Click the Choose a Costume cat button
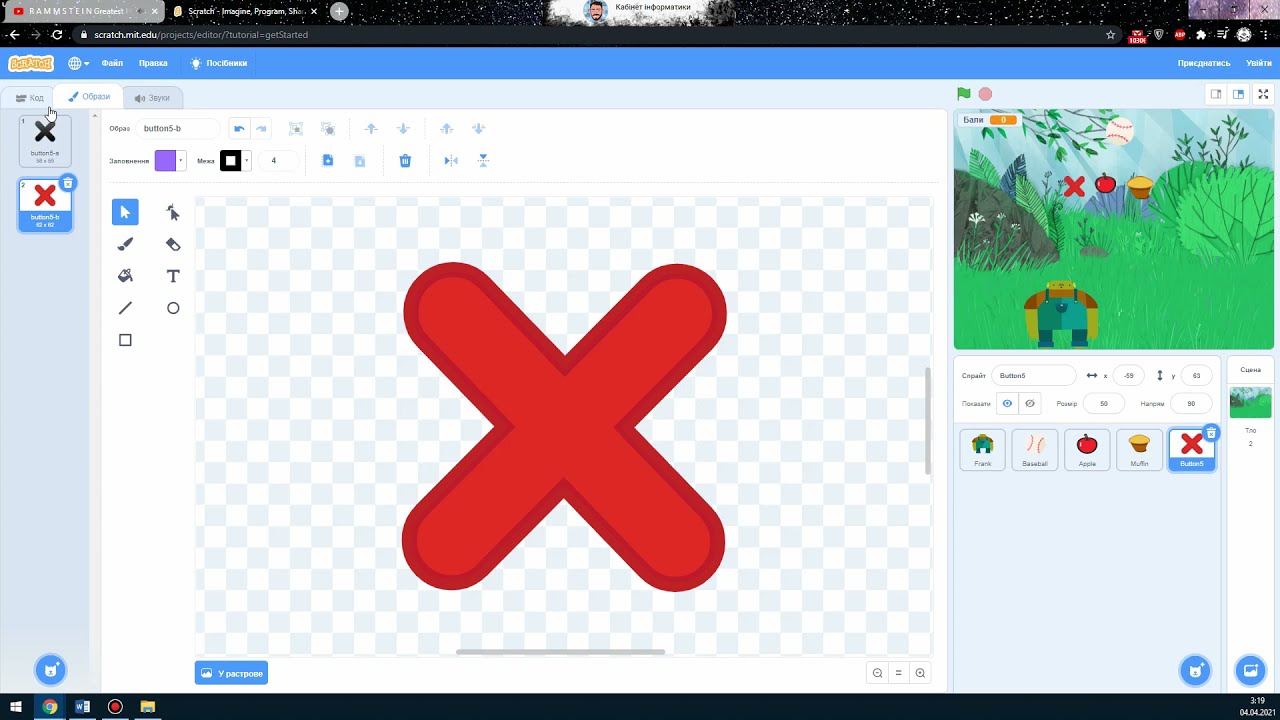 [50, 670]
